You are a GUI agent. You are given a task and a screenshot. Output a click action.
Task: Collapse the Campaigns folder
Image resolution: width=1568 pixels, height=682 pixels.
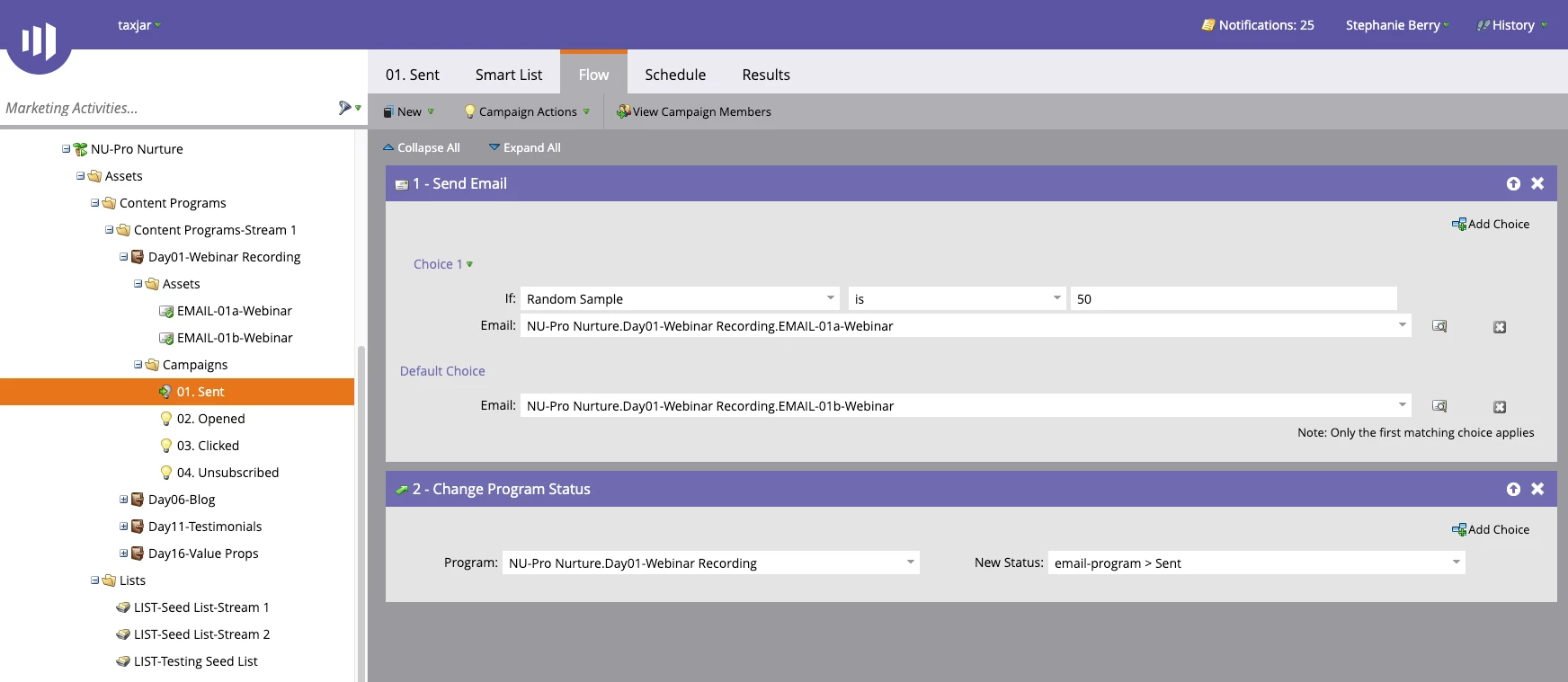tap(138, 365)
